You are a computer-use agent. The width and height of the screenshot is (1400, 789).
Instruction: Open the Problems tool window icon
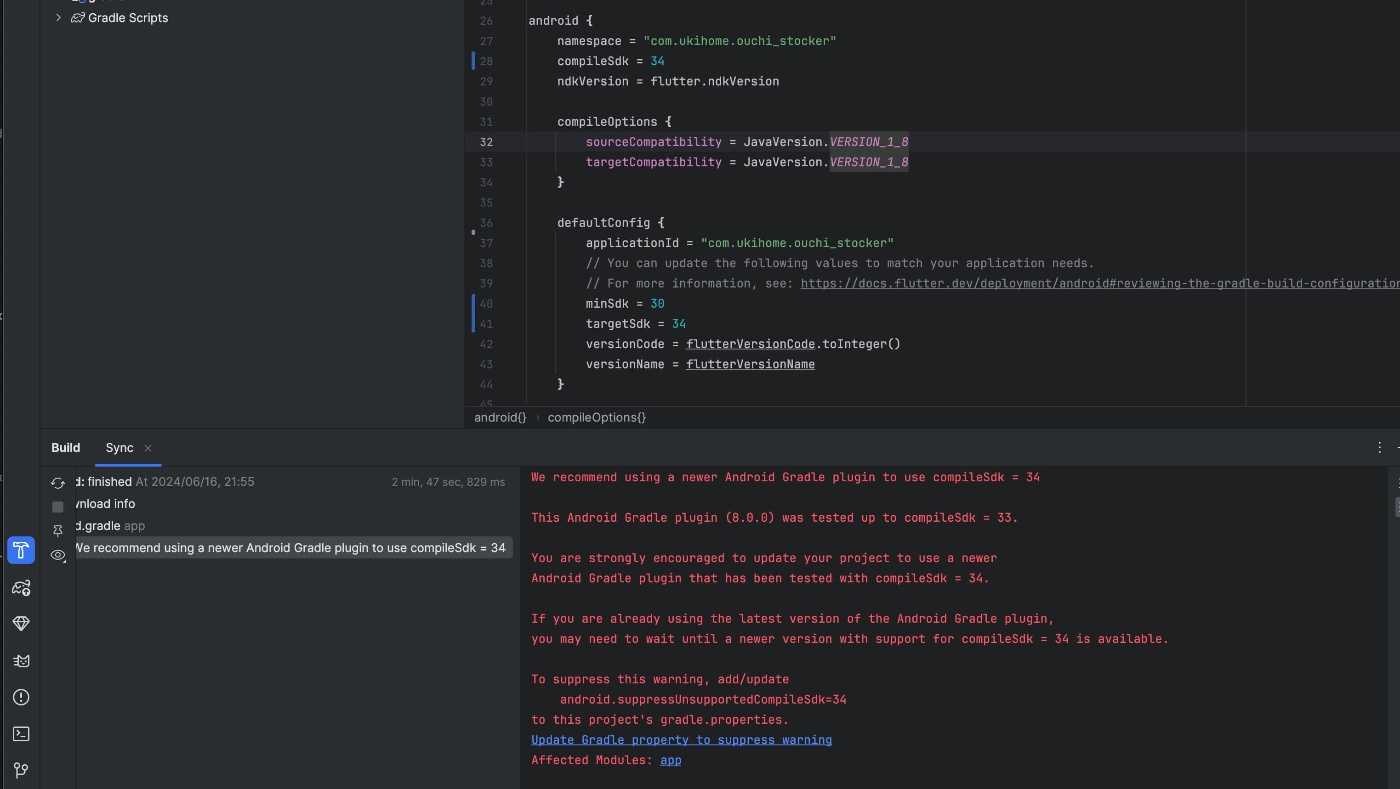pos(21,697)
